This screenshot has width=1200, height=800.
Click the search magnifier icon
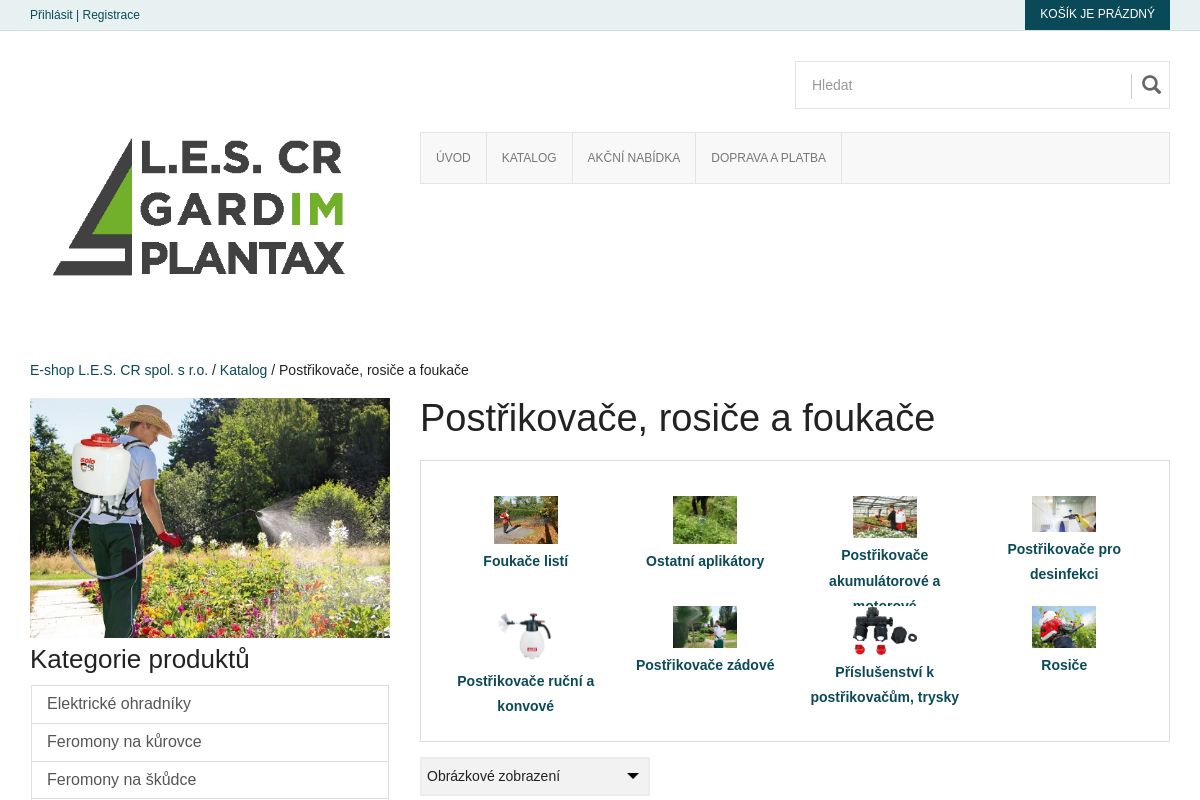pos(1150,85)
